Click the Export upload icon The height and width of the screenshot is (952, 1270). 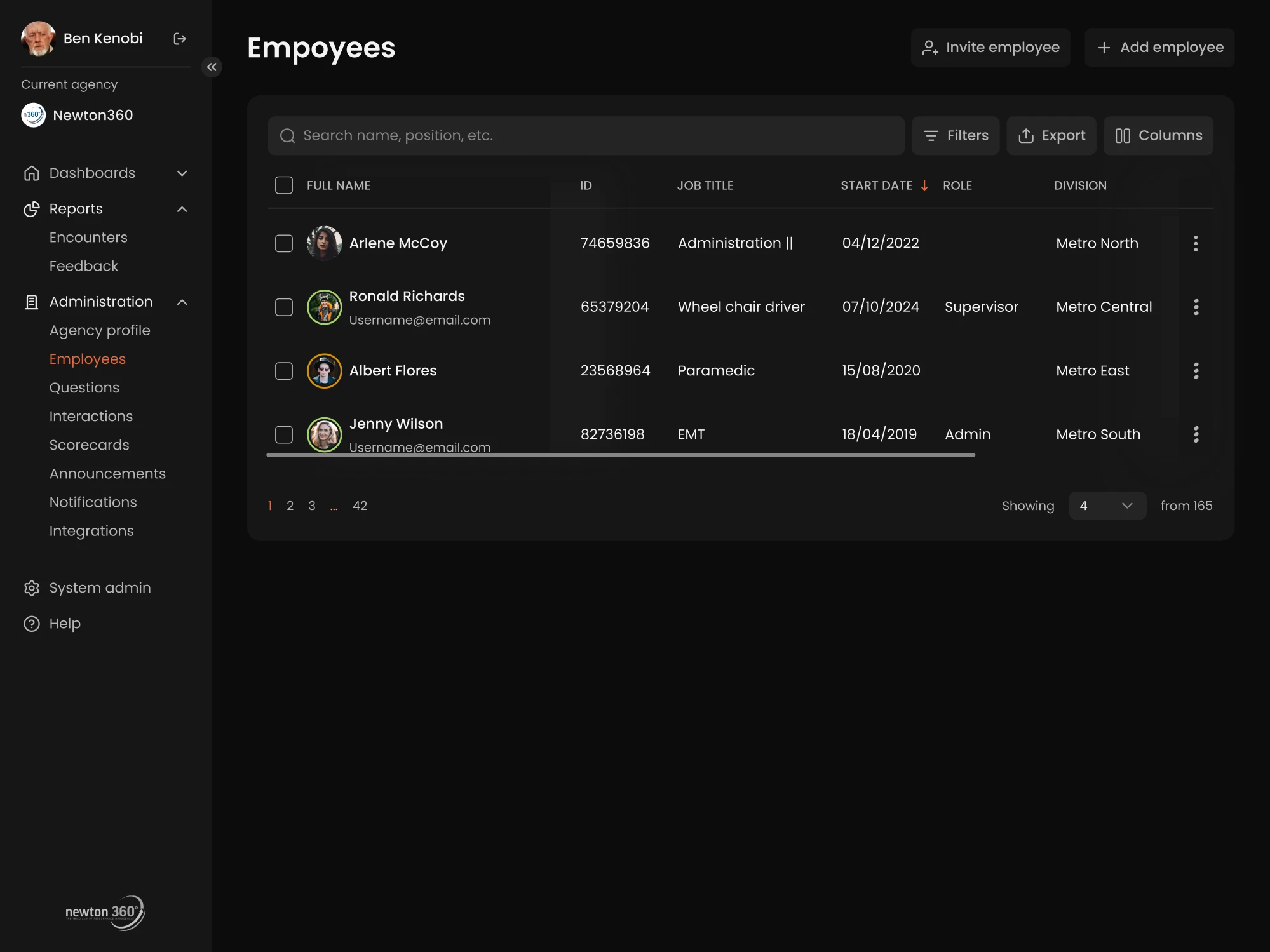point(1027,135)
